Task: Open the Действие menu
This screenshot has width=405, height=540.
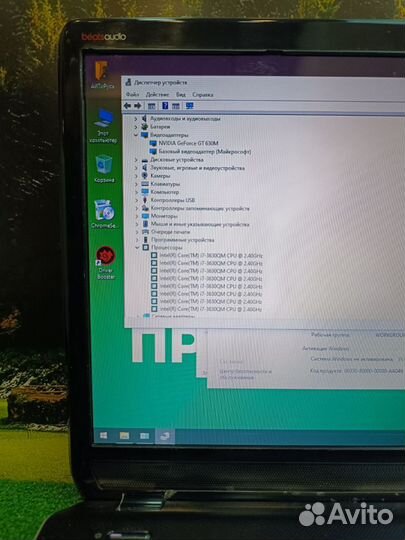Action: pos(157,94)
